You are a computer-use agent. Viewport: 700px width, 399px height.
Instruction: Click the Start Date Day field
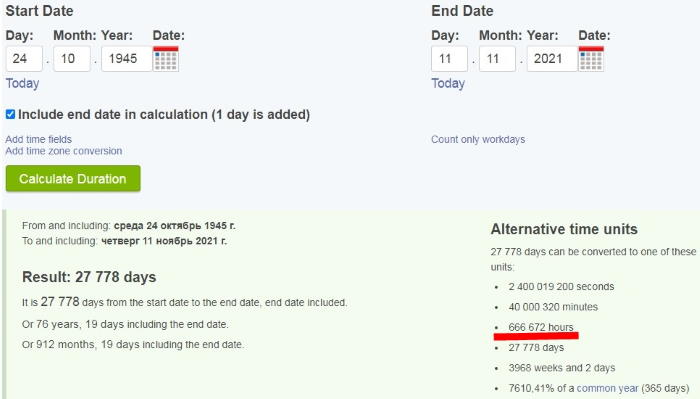(x=24, y=58)
